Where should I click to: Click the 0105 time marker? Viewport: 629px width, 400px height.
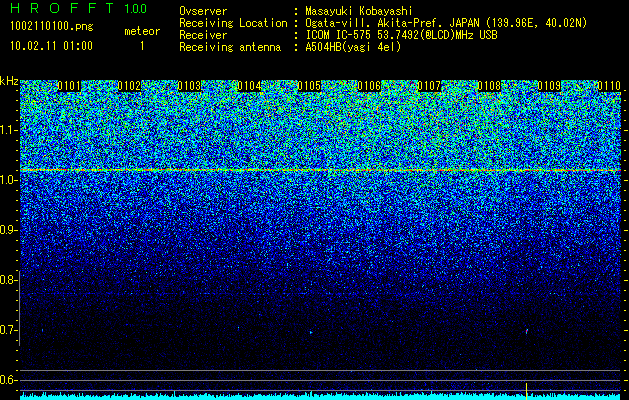(x=309, y=86)
